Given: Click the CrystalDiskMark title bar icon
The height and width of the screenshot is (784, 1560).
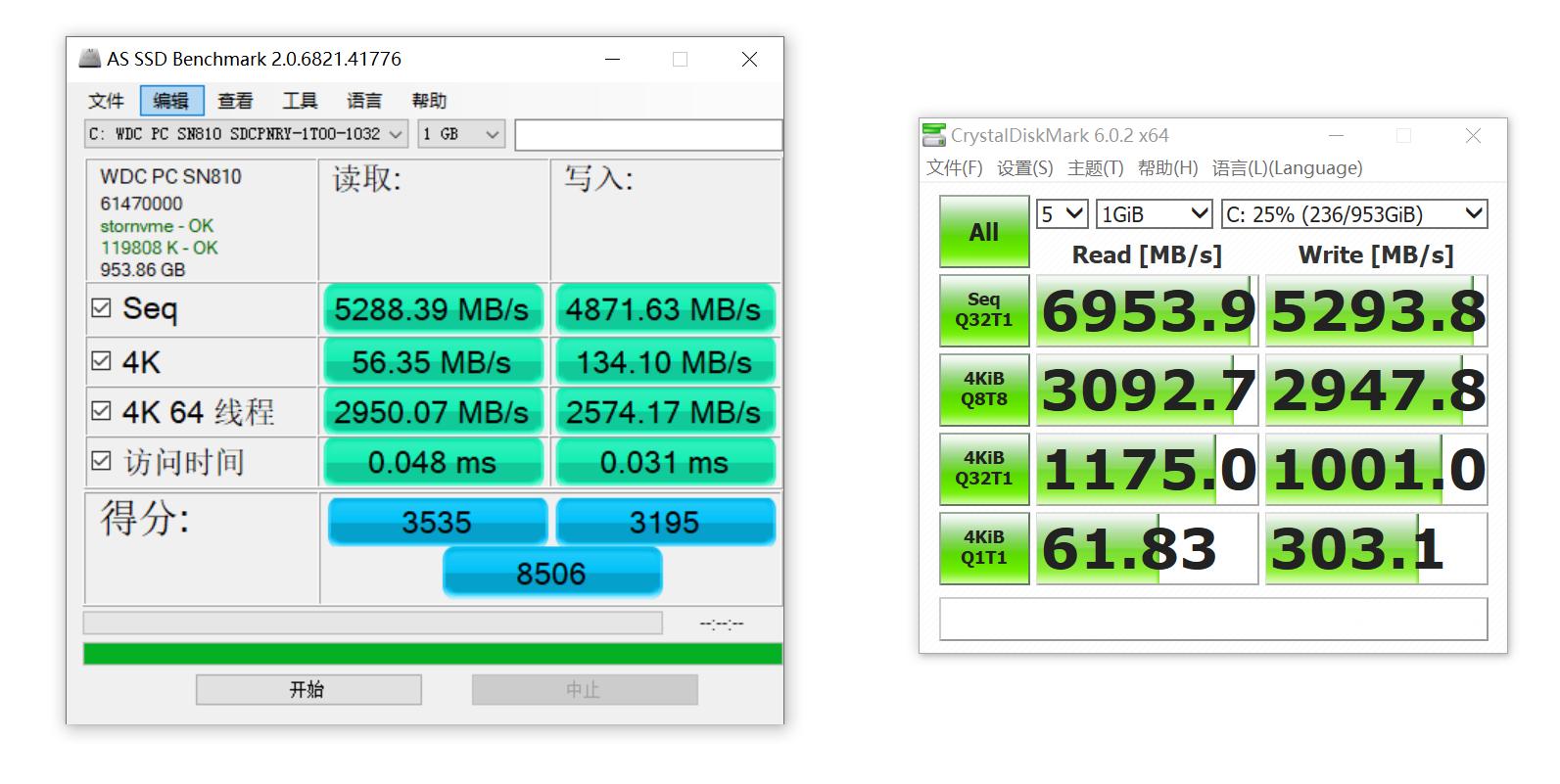Looking at the screenshot, I should click(934, 135).
